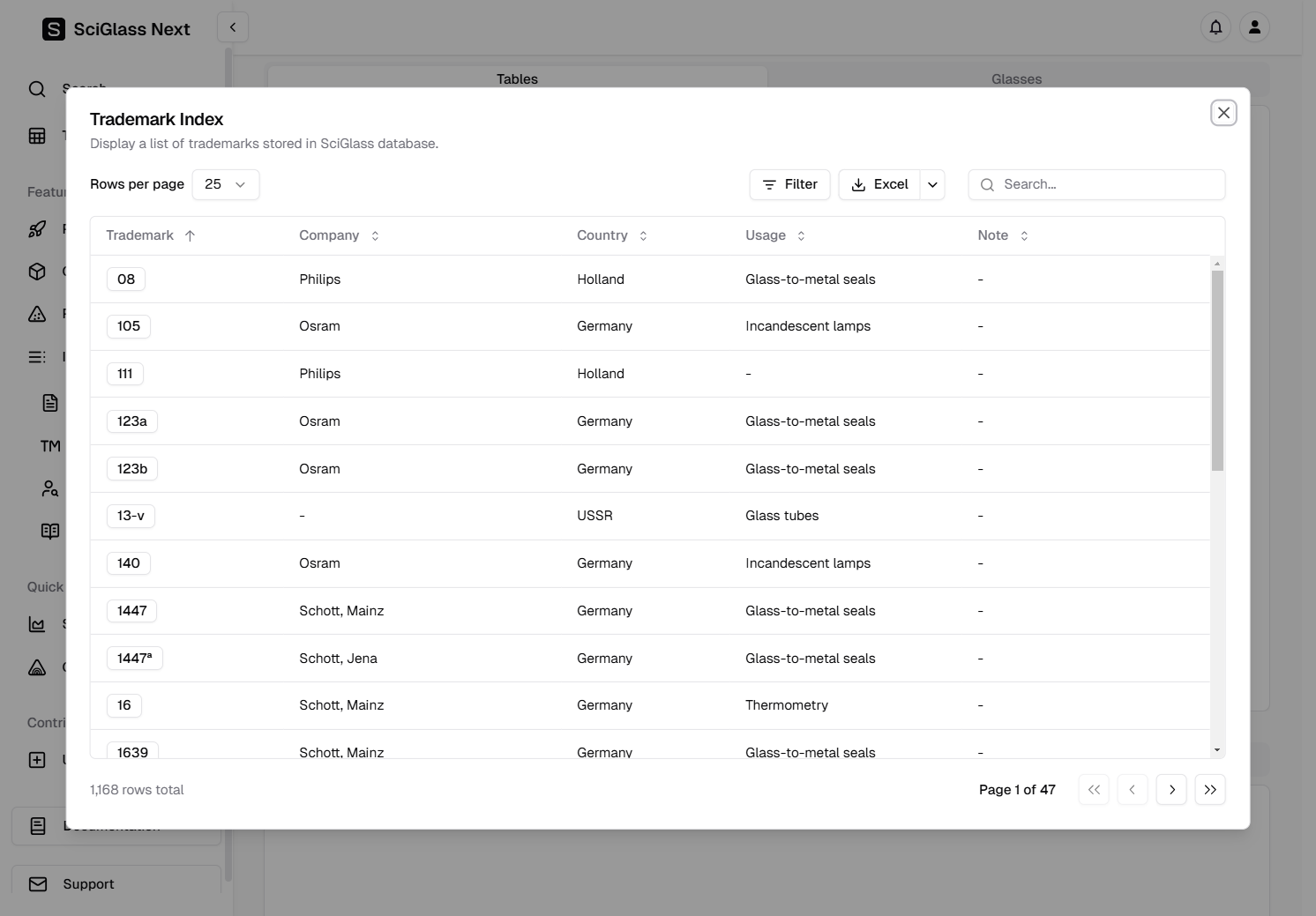Click the Support envelope icon
Viewport: 1316px width, 916px height.
point(38,883)
